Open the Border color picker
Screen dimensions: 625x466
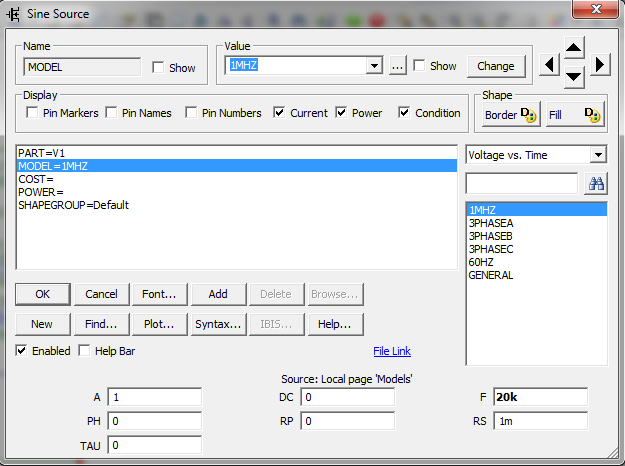[511, 115]
